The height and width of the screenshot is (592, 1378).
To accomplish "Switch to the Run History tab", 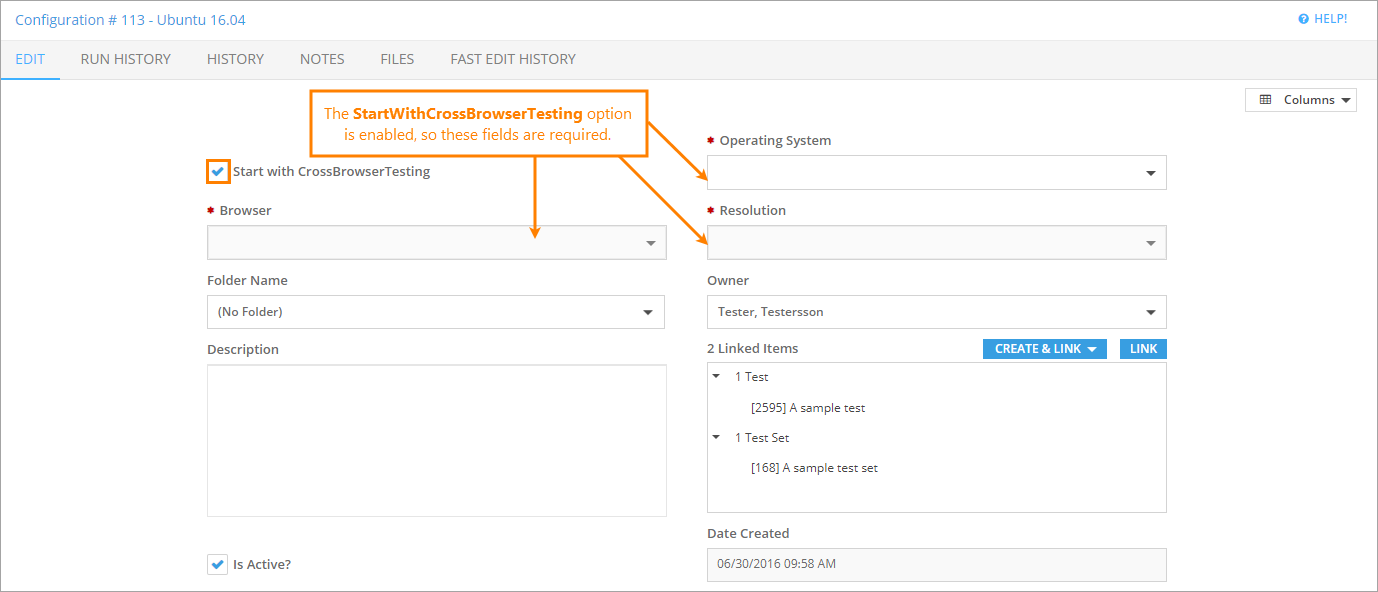I will click(x=126, y=59).
